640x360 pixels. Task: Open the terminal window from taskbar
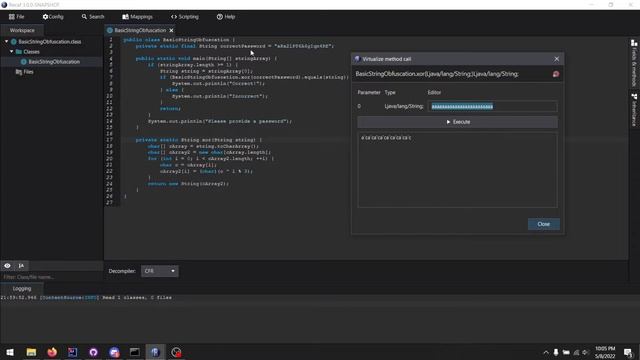(x=135, y=352)
